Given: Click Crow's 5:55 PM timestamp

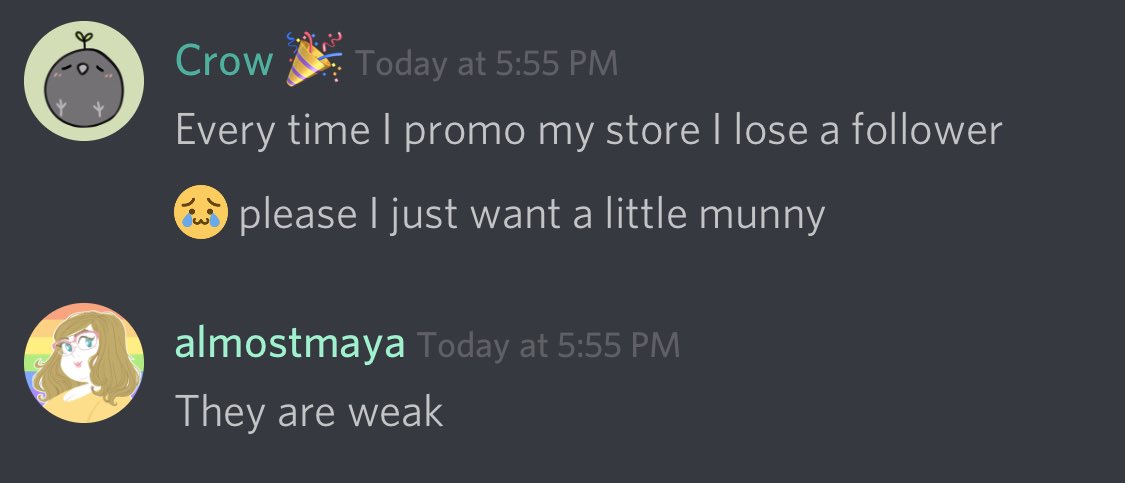Looking at the screenshot, I should pyautogui.click(x=486, y=64).
